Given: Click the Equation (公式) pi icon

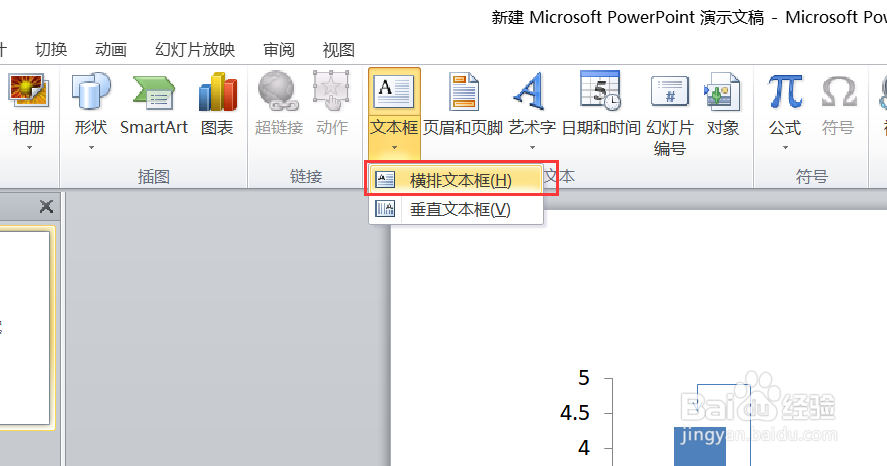Looking at the screenshot, I should pyautogui.click(x=785, y=92).
